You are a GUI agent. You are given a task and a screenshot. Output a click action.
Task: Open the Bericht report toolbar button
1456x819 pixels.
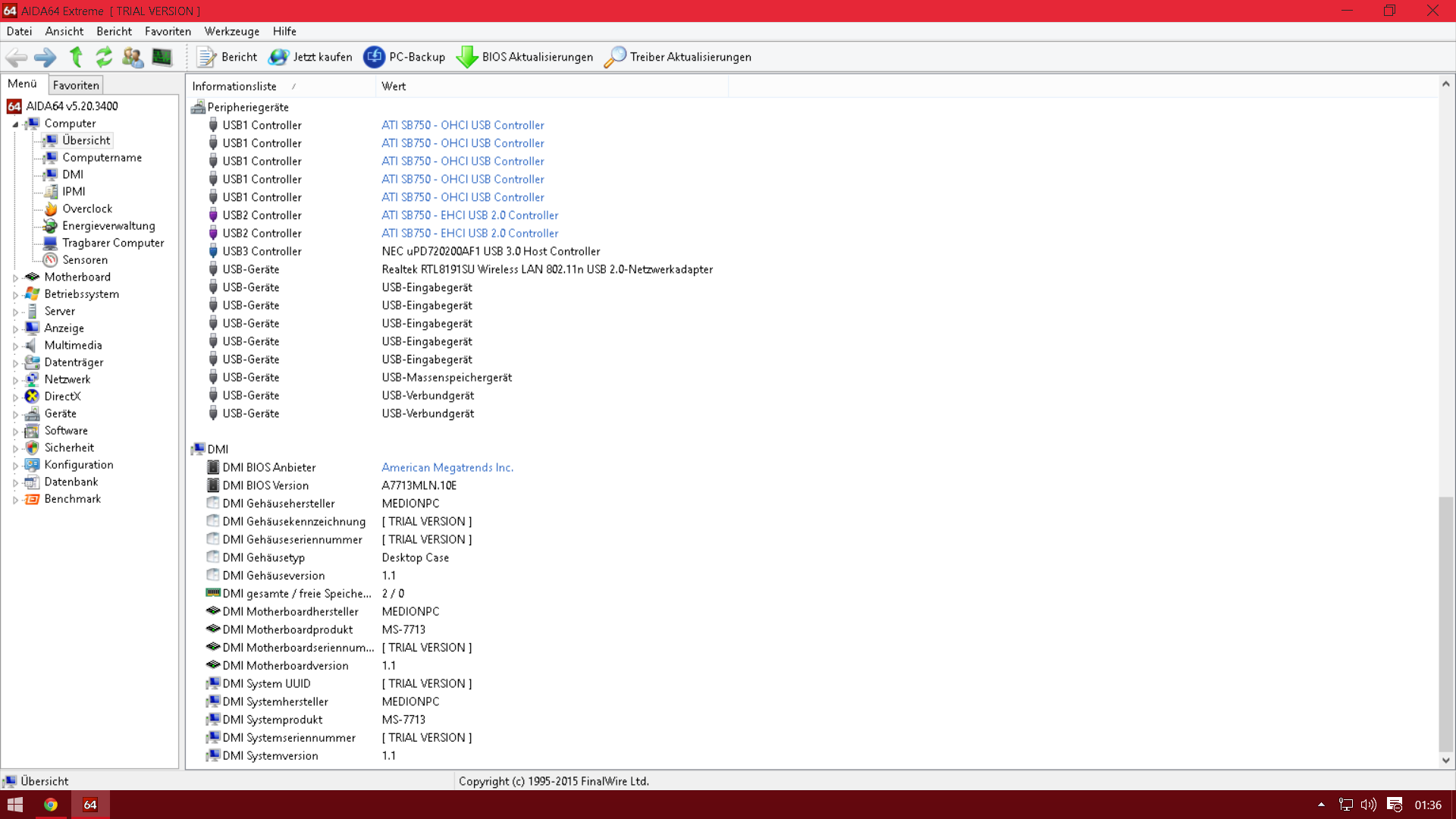[x=227, y=57]
